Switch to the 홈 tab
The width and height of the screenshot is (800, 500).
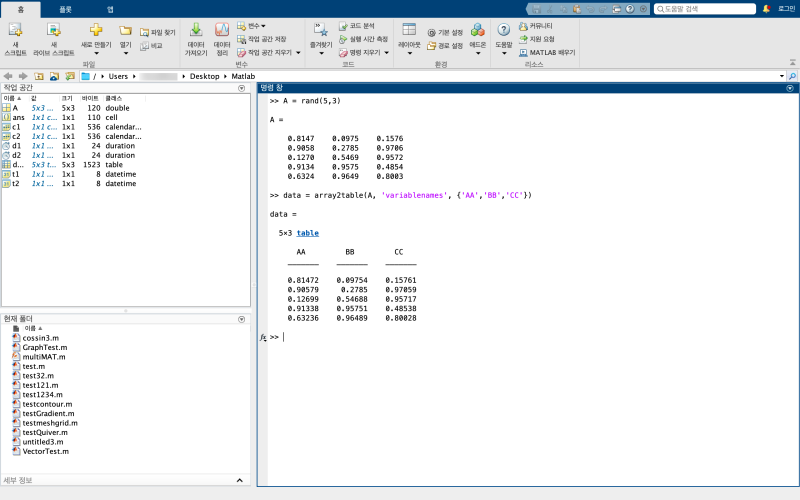[x=21, y=10]
